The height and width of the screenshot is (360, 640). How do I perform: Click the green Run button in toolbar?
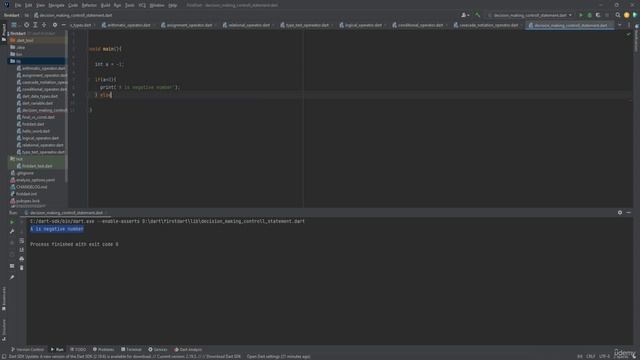coord(580,15)
